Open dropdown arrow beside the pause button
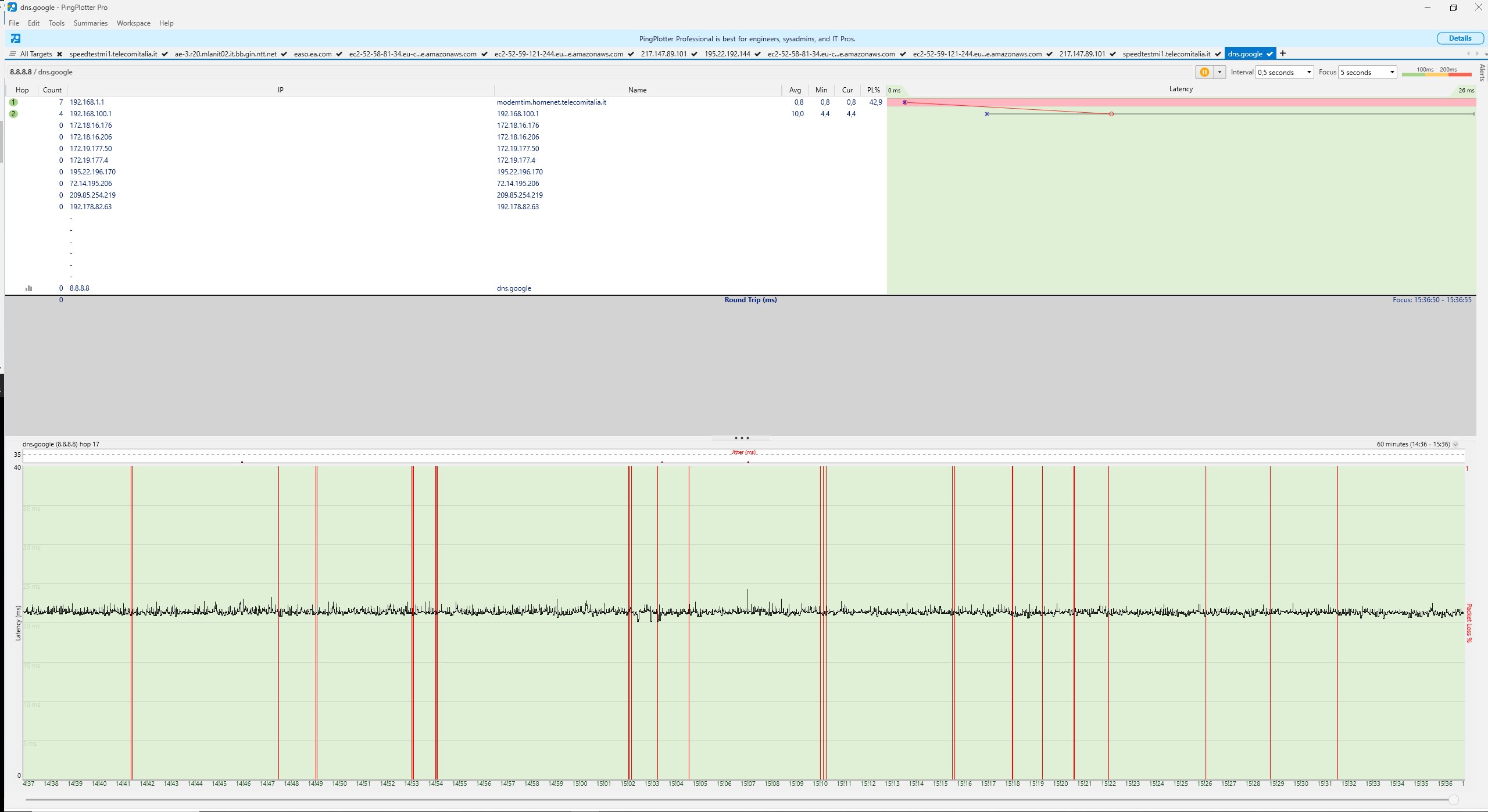Viewport: 1488px width, 812px height. 1219,72
